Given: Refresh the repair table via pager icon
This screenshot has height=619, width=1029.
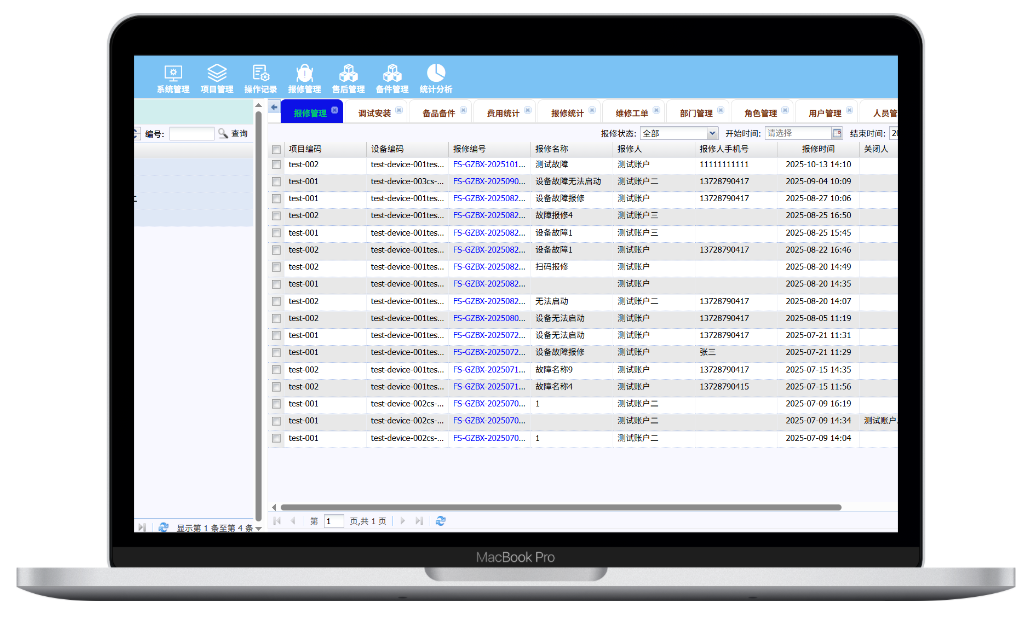Looking at the screenshot, I should coord(441,521).
